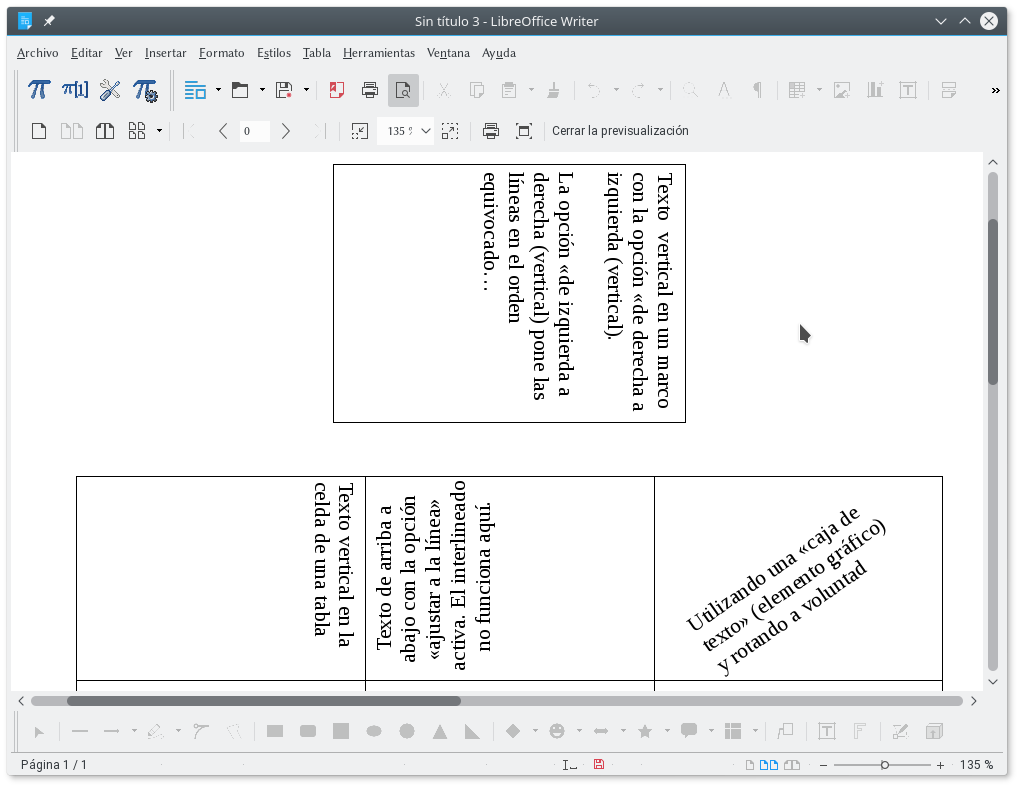Export the document as PDF
Screen dimensions: 1020x788
click(x=334, y=89)
